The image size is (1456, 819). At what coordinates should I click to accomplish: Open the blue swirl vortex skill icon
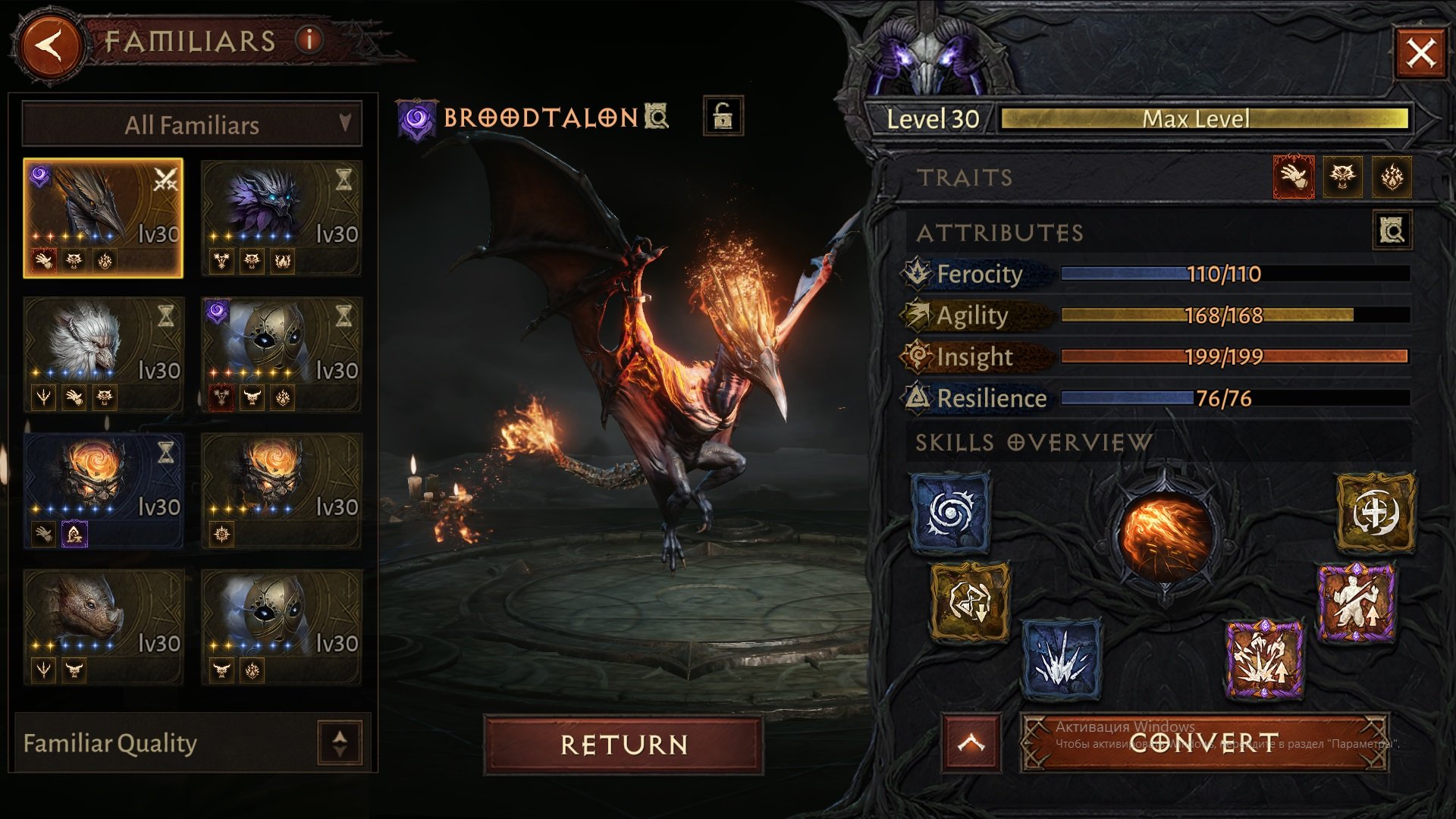click(x=950, y=513)
